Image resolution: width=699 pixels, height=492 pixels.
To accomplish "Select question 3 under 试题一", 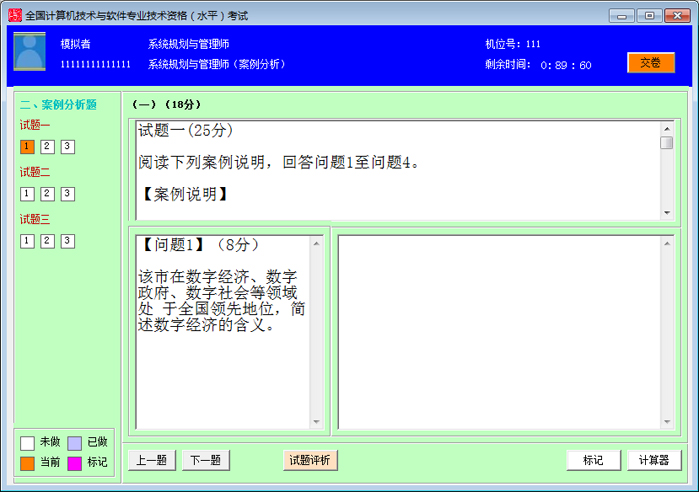I will [67, 147].
